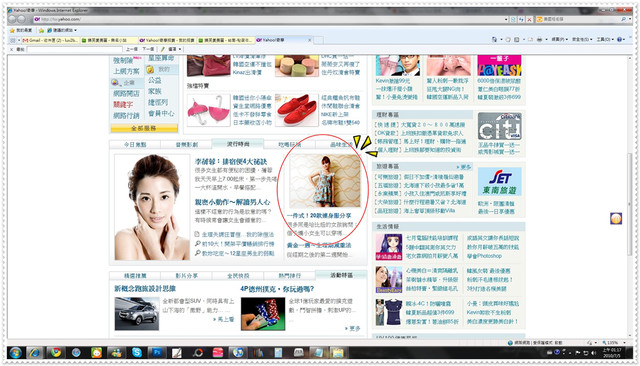This screenshot has width=640, height=366.
Task: Expand the 網頁 (Page) command menu
Action: [x=559, y=40]
